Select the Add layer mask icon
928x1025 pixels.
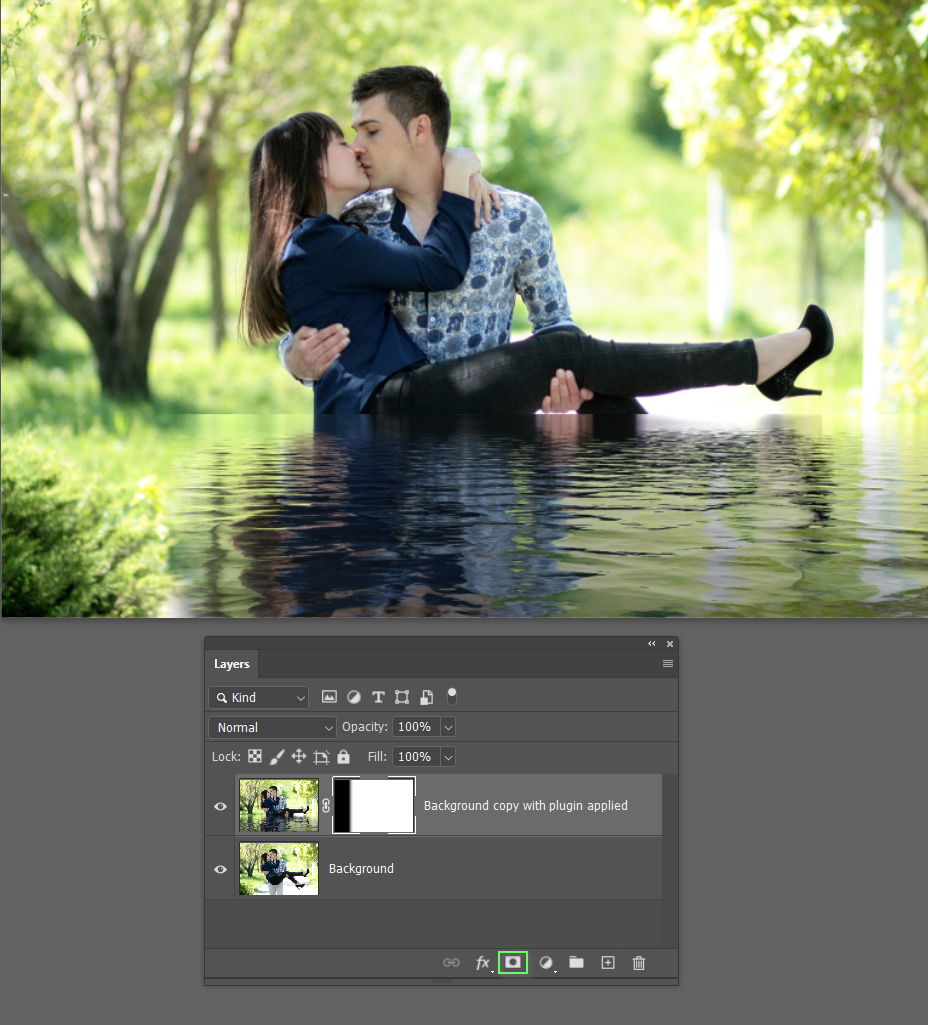(x=512, y=962)
